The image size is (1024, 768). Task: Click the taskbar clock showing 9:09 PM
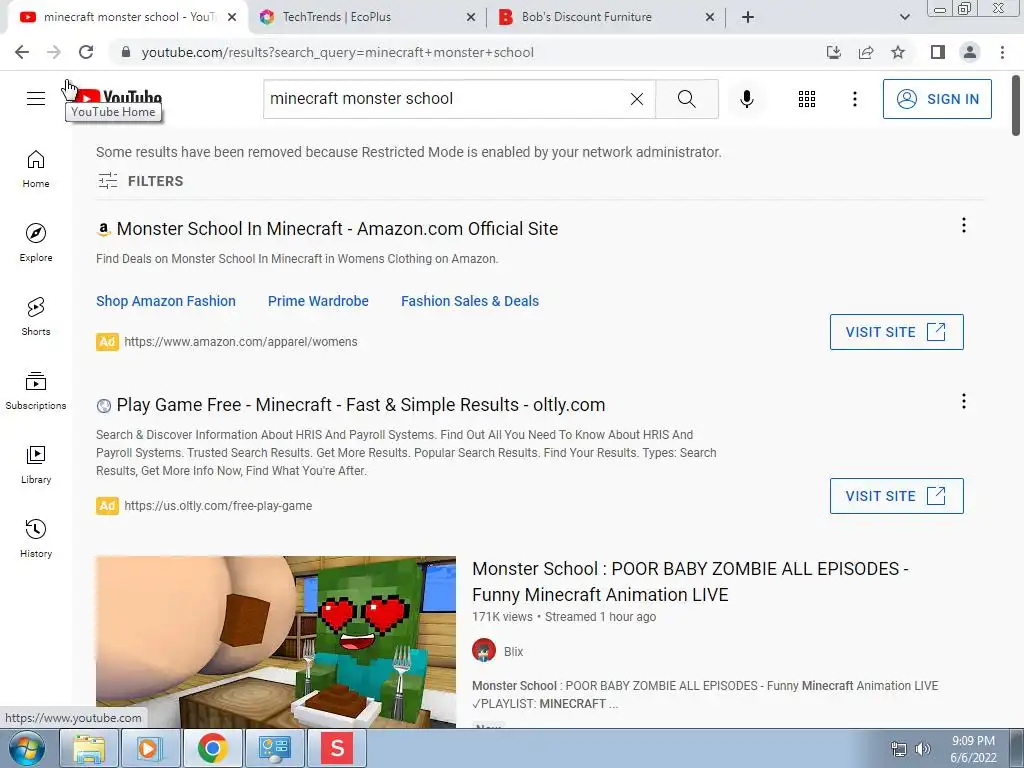point(973,749)
